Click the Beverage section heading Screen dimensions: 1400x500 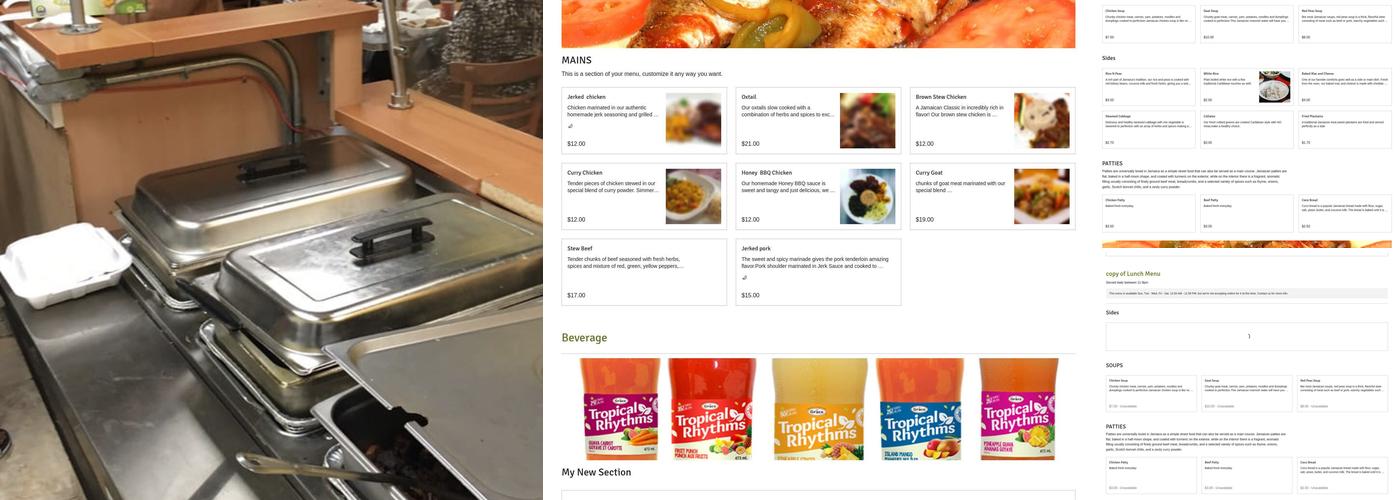pyautogui.click(x=584, y=338)
